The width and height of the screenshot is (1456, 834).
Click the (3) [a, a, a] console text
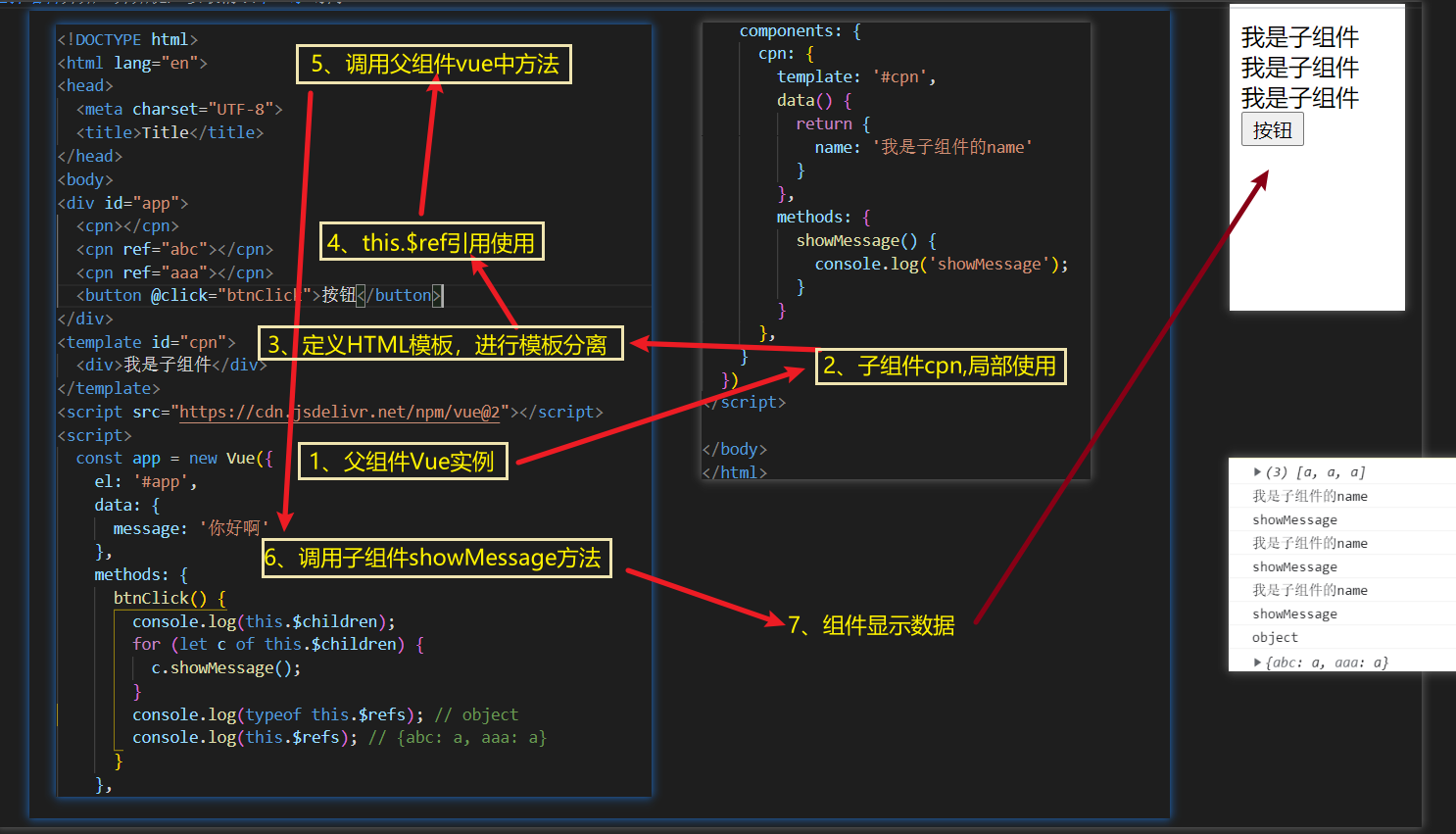point(1316,472)
